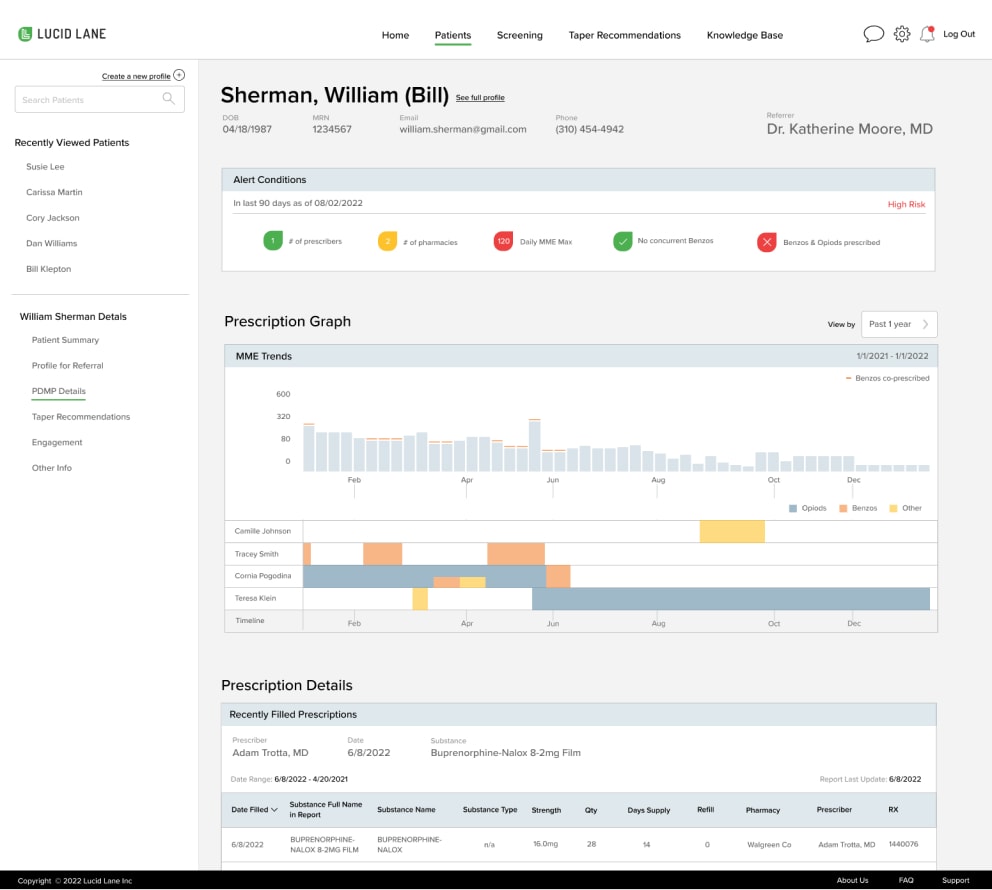This screenshot has height=890, width=992.
Task: Click the red Daily MME Max badge
Action: [x=503, y=241]
